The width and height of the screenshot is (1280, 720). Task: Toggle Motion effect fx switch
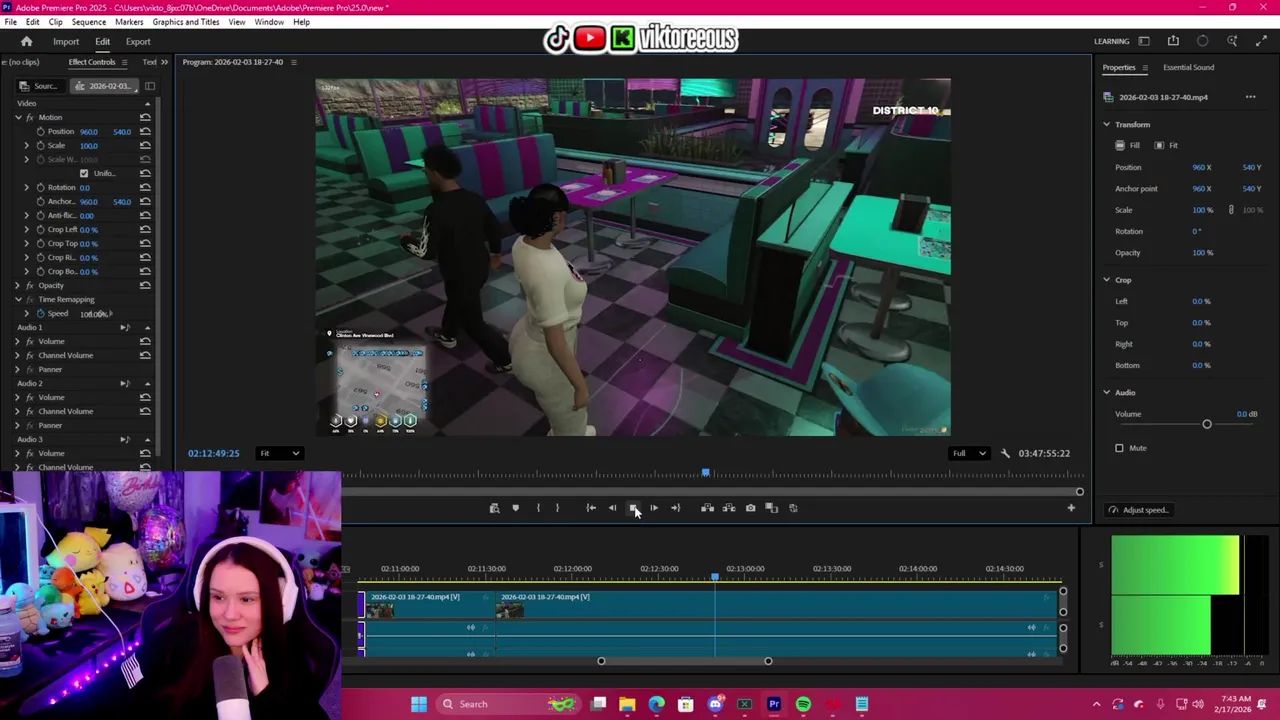pyautogui.click(x=30, y=117)
